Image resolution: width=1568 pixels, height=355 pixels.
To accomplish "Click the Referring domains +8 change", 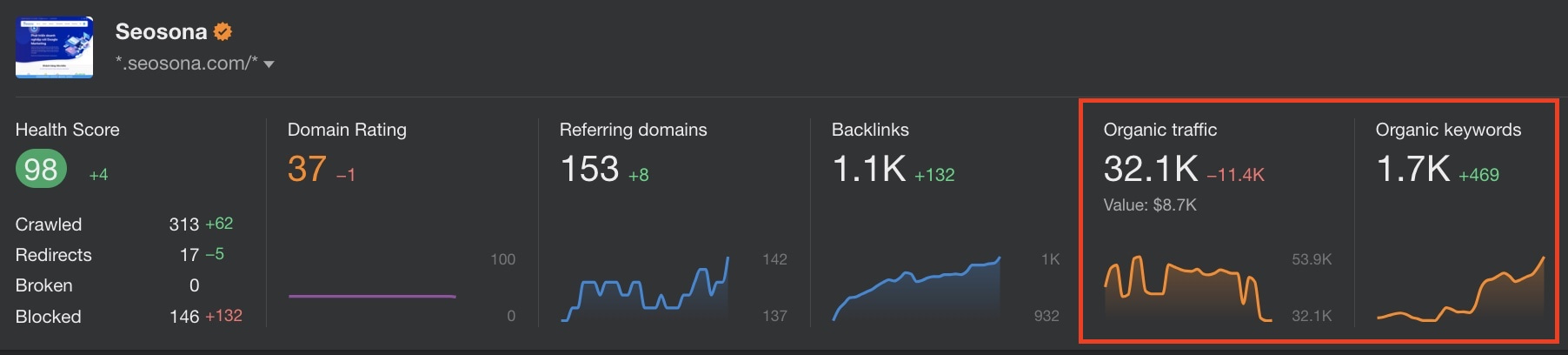I will pyautogui.click(x=638, y=175).
